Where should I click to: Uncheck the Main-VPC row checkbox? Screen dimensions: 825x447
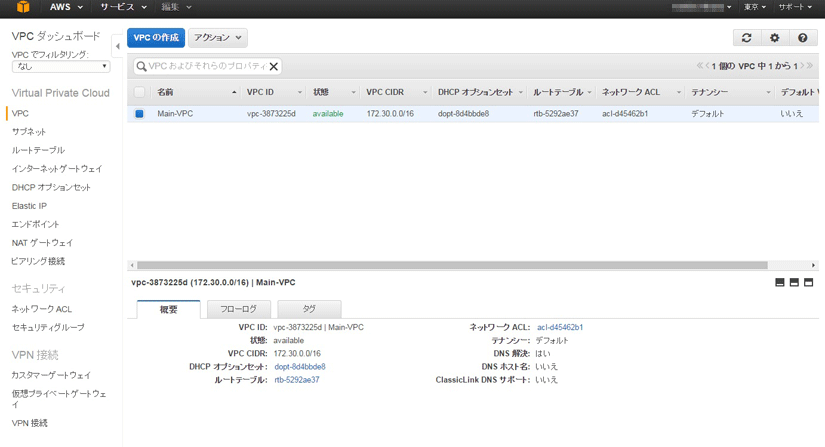tap(139, 114)
